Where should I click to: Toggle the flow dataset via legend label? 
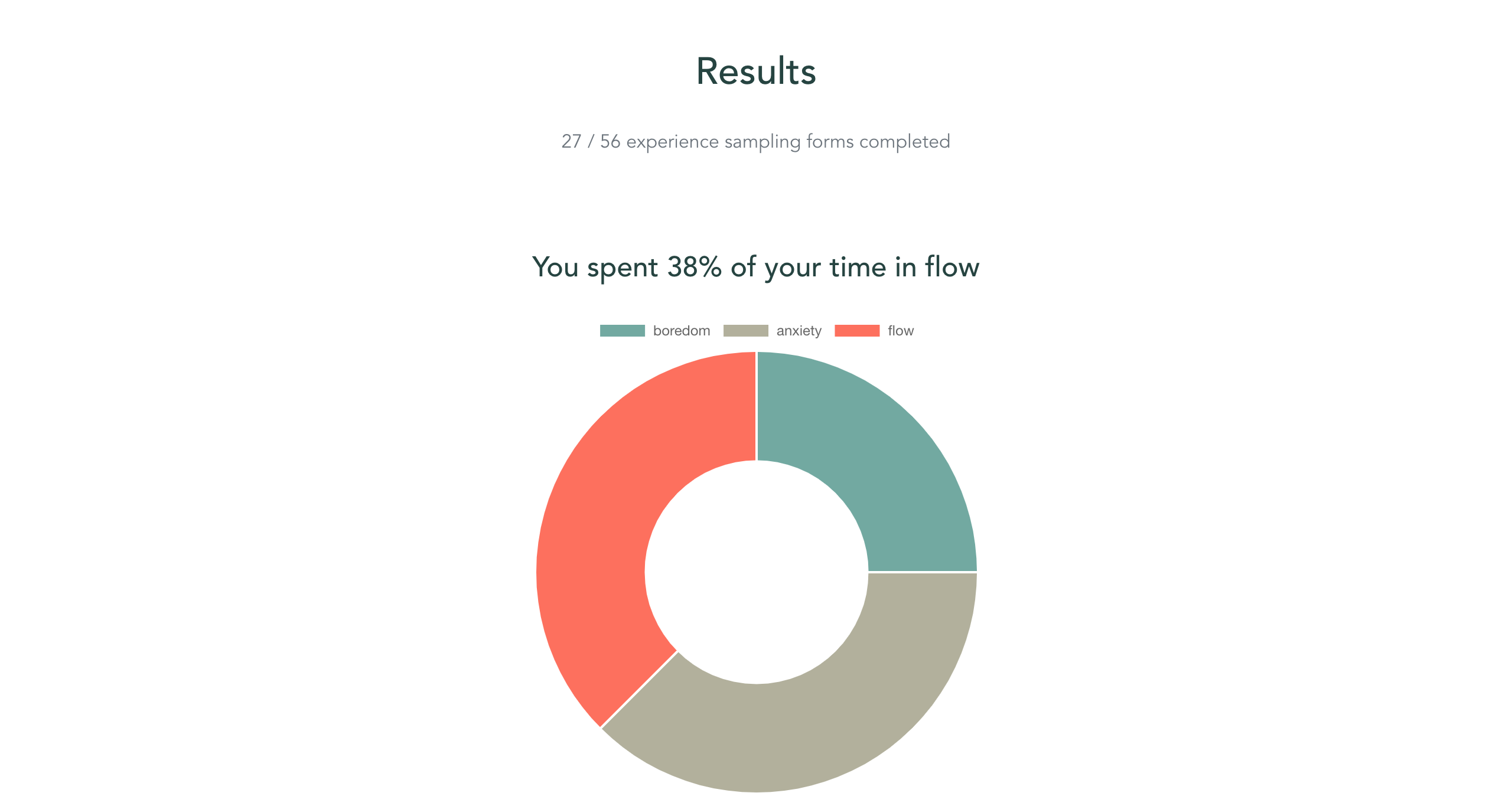(901, 331)
